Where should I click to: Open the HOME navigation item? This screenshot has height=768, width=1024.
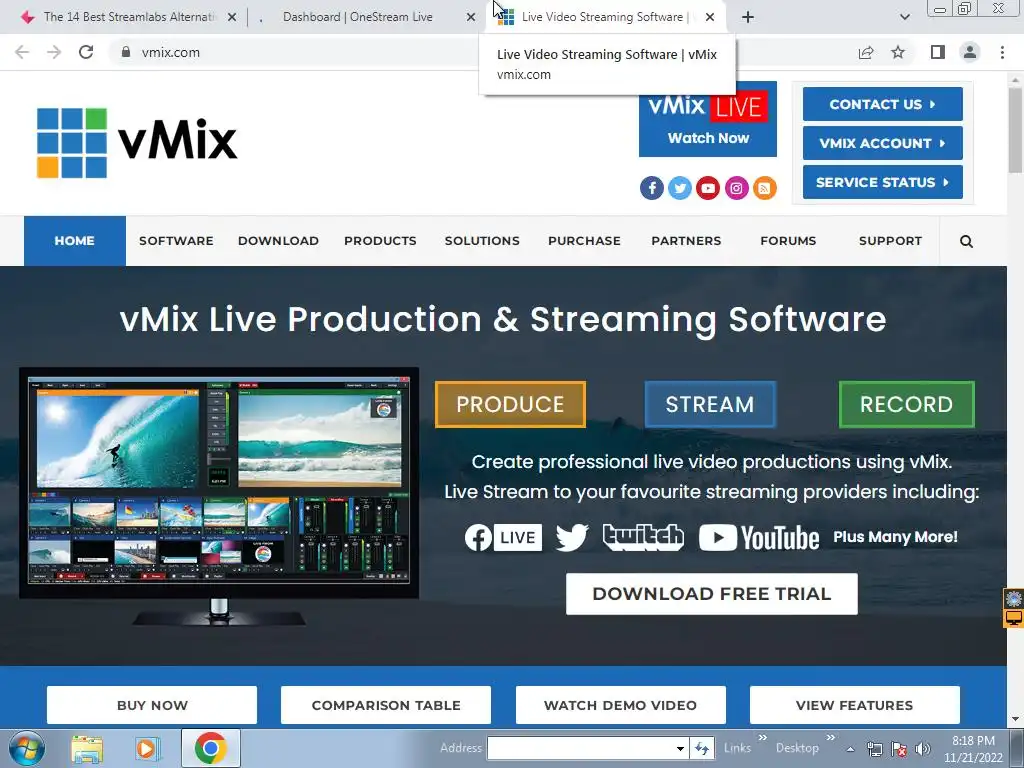tap(74, 241)
